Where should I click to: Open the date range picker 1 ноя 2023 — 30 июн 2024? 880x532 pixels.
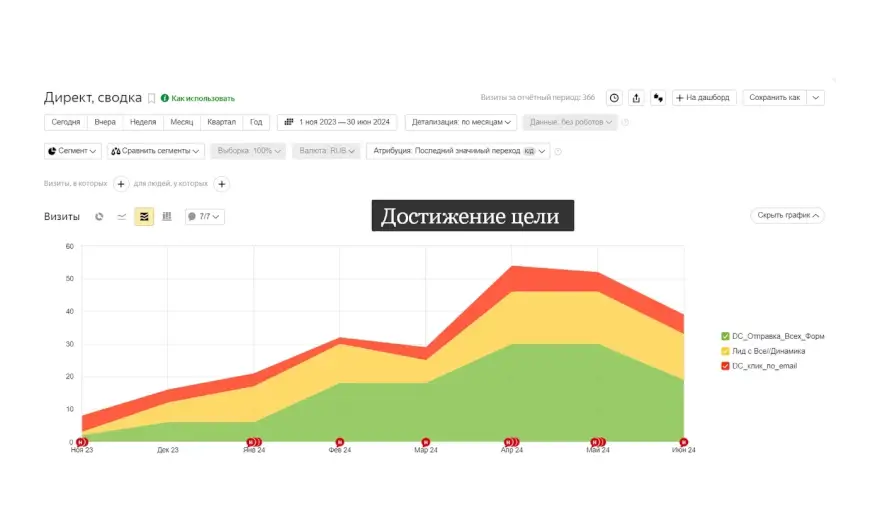click(x=337, y=122)
